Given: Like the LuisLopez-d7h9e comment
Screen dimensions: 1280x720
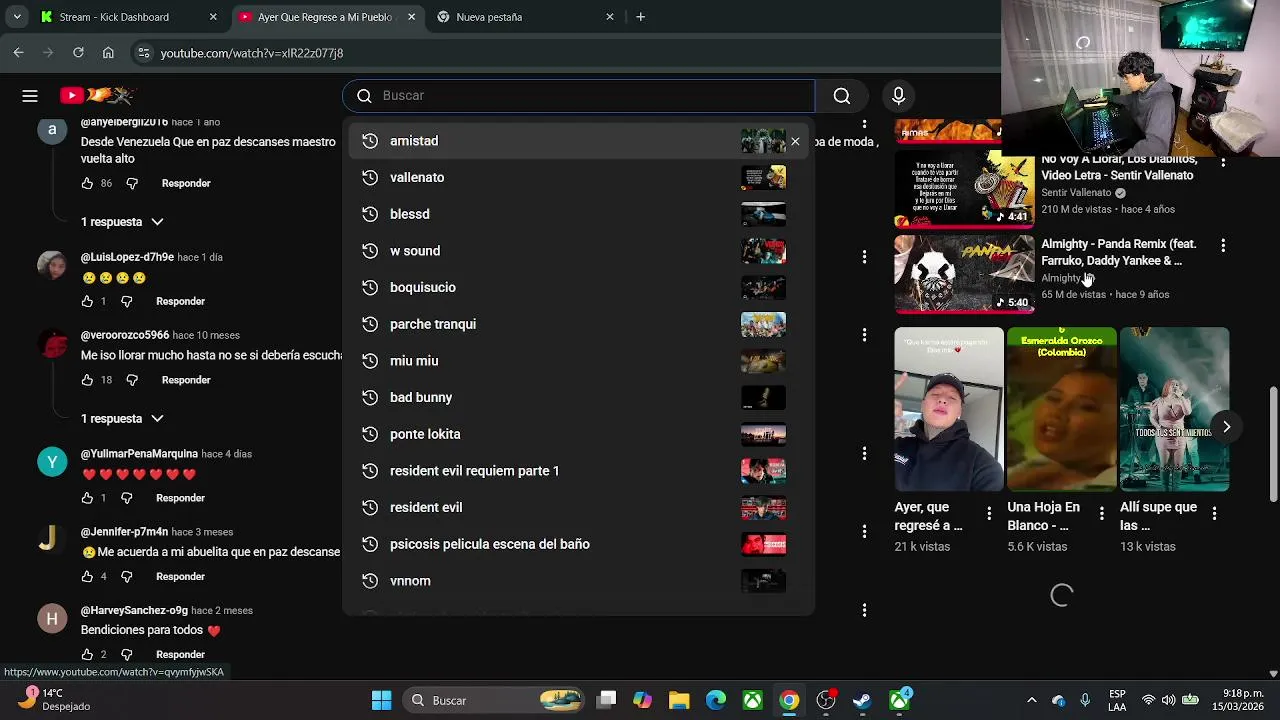Looking at the screenshot, I should pyautogui.click(x=87, y=301).
